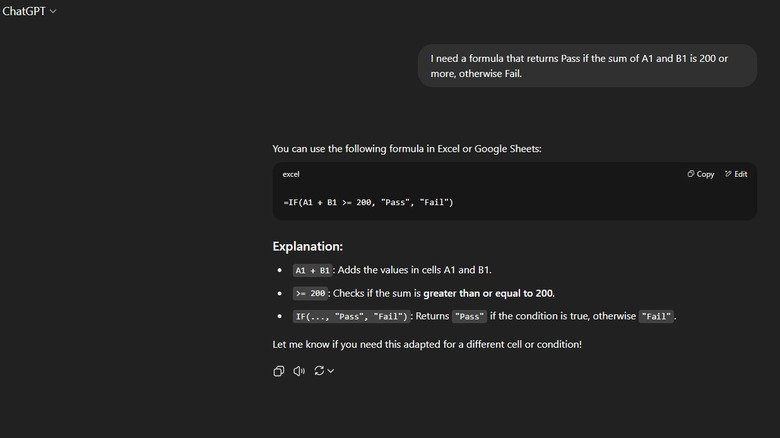Click "Adds the values in cells A1 and B1" text
The height and width of the screenshot is (438, 780).
[x=413, y=270]
